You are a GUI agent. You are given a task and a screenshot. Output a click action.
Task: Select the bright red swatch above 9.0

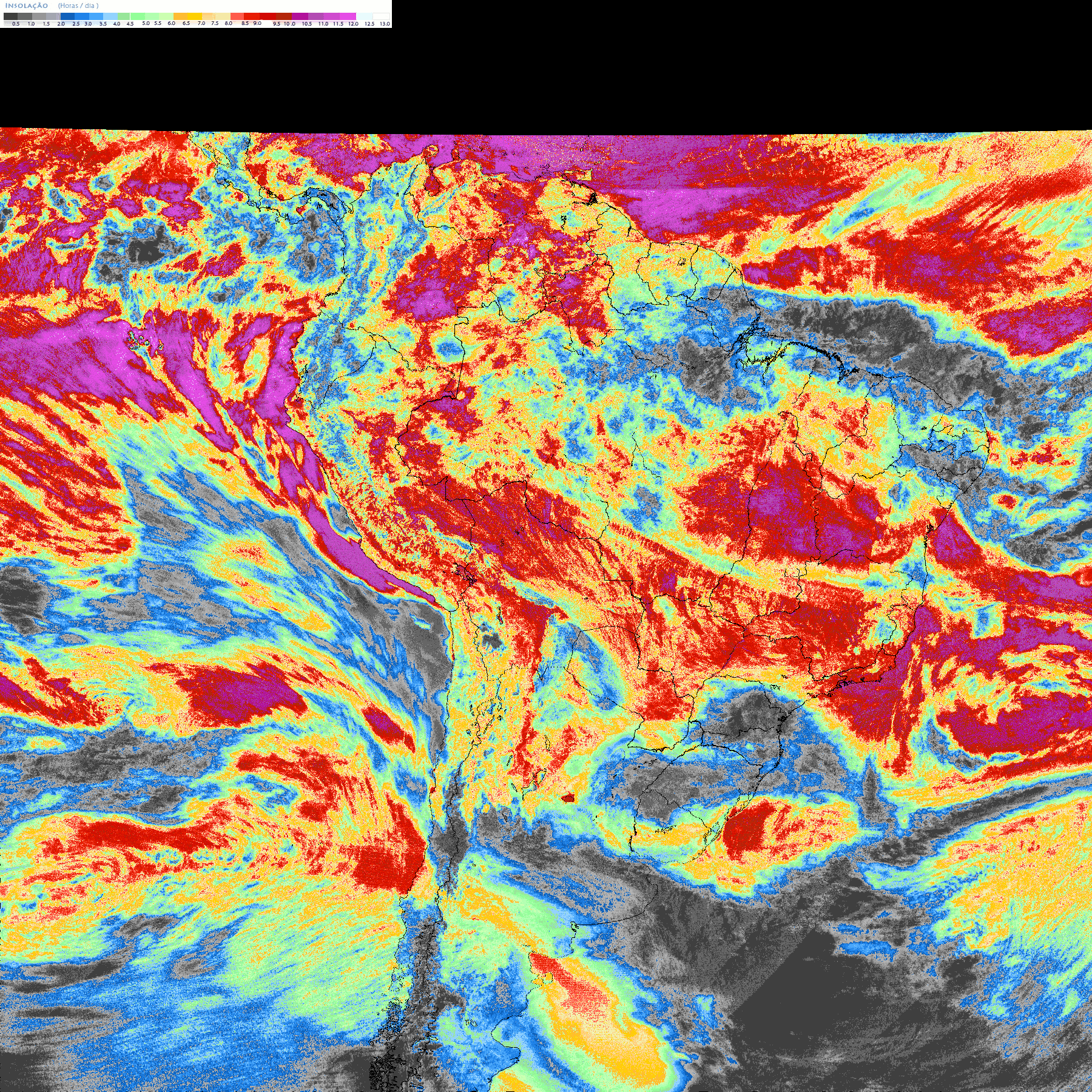(x=252, y=16)
